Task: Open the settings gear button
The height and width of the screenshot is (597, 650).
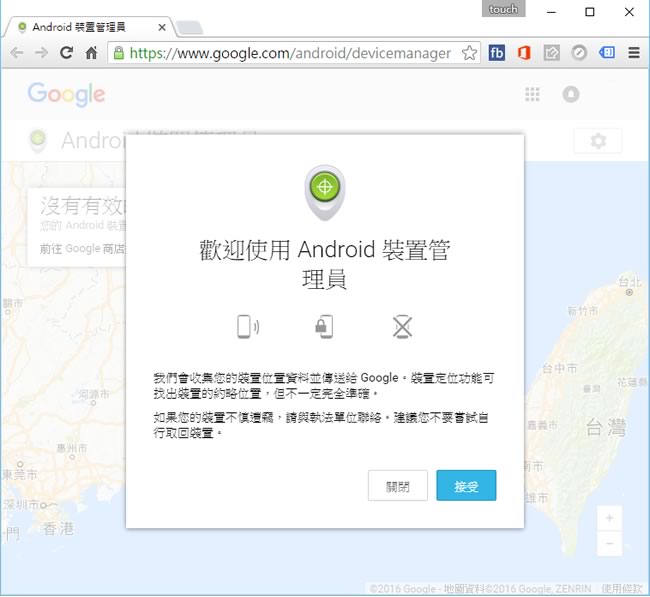Action: point(598,141)
